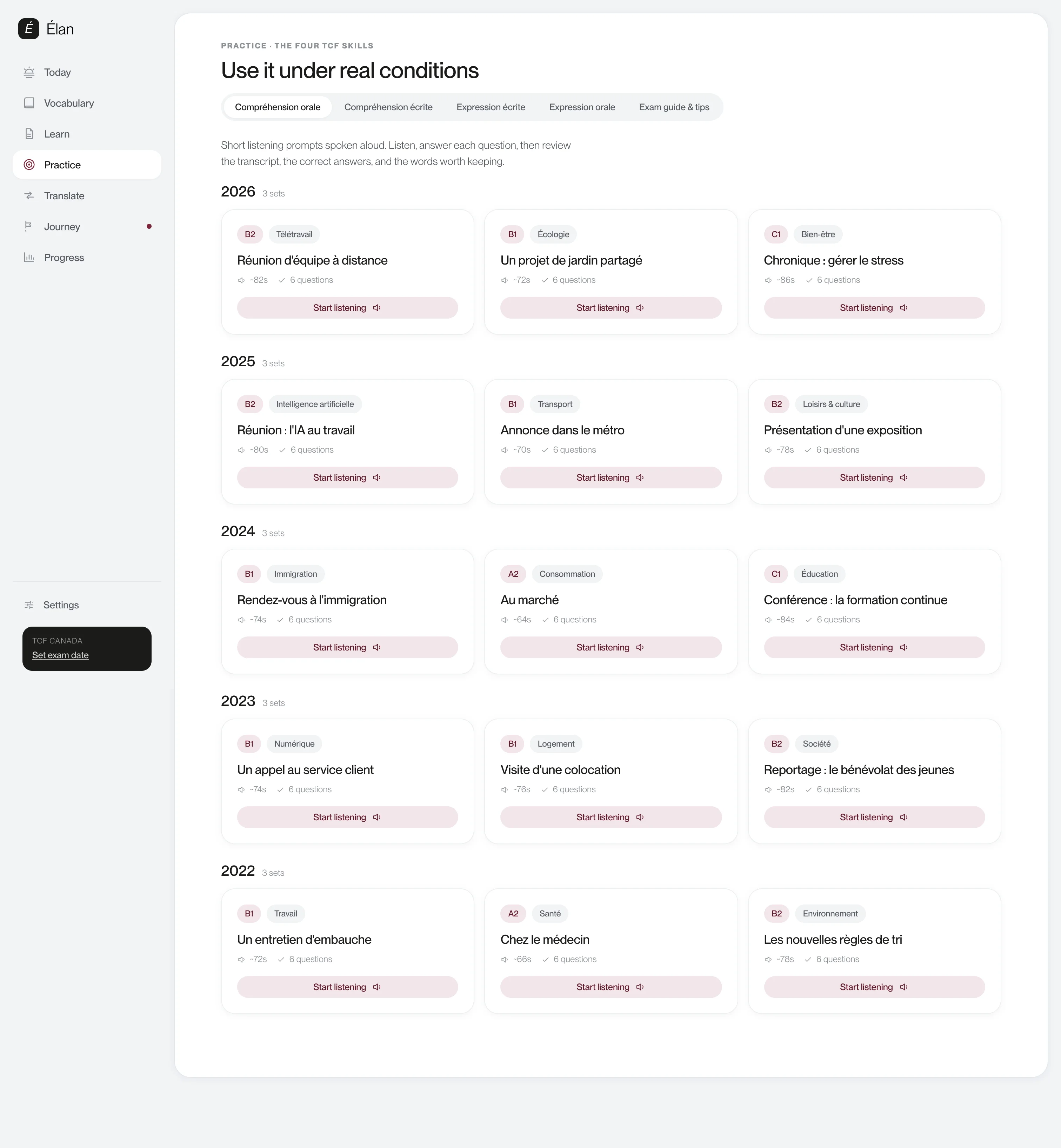Click the Un appel au service client title
This screenshot has height=1148, width=1061.
tap(306, 770)
